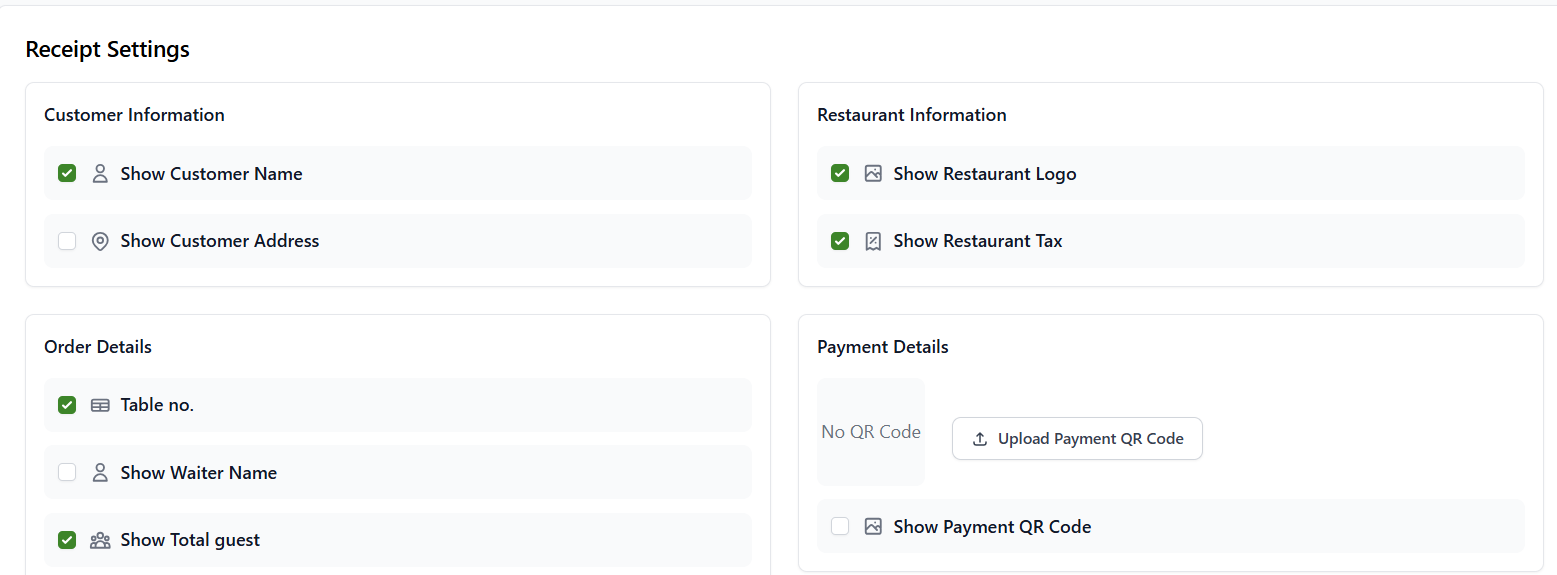Screen dimensions: 1557x575
Task: Click the image icon beside Show Payment QR Code
Action: coord(873,526)
